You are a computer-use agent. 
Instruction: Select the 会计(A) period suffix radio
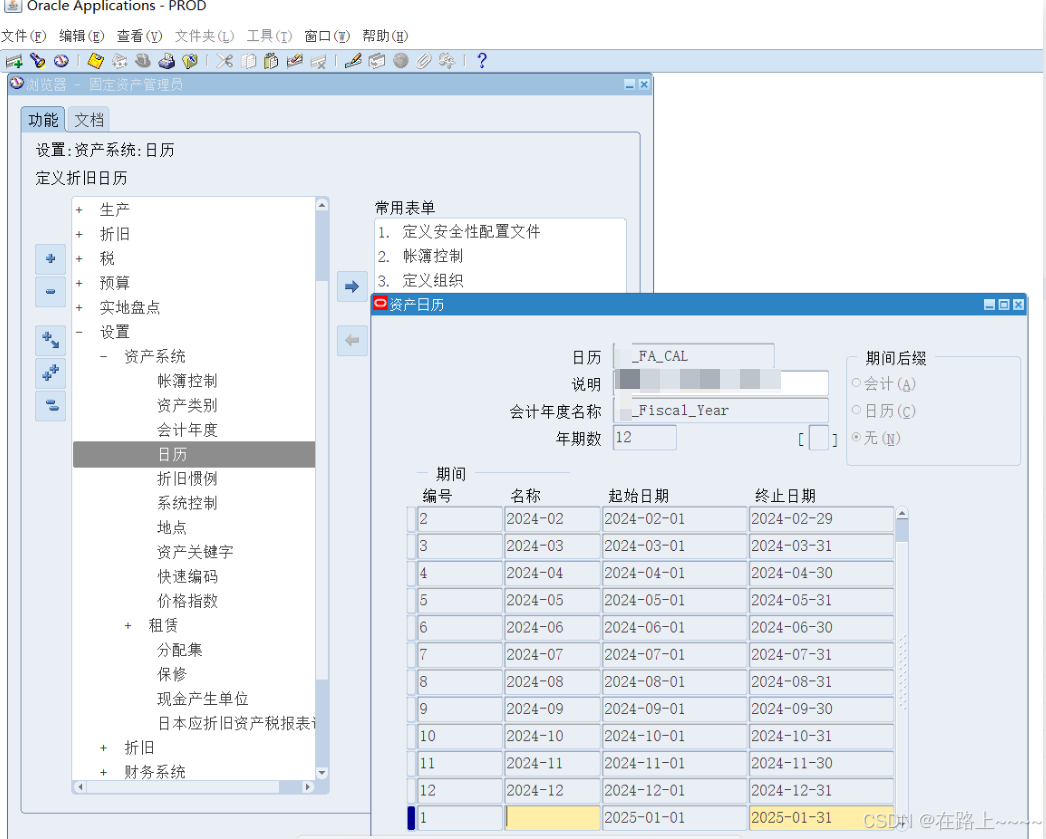click(857, 383)
